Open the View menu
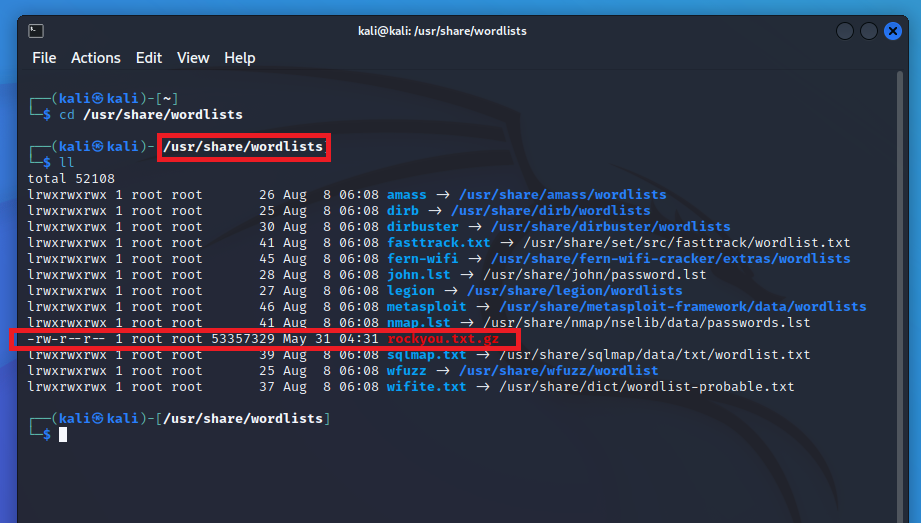Image resolution: width=921 pixels, height=523 pixels. 193,58
